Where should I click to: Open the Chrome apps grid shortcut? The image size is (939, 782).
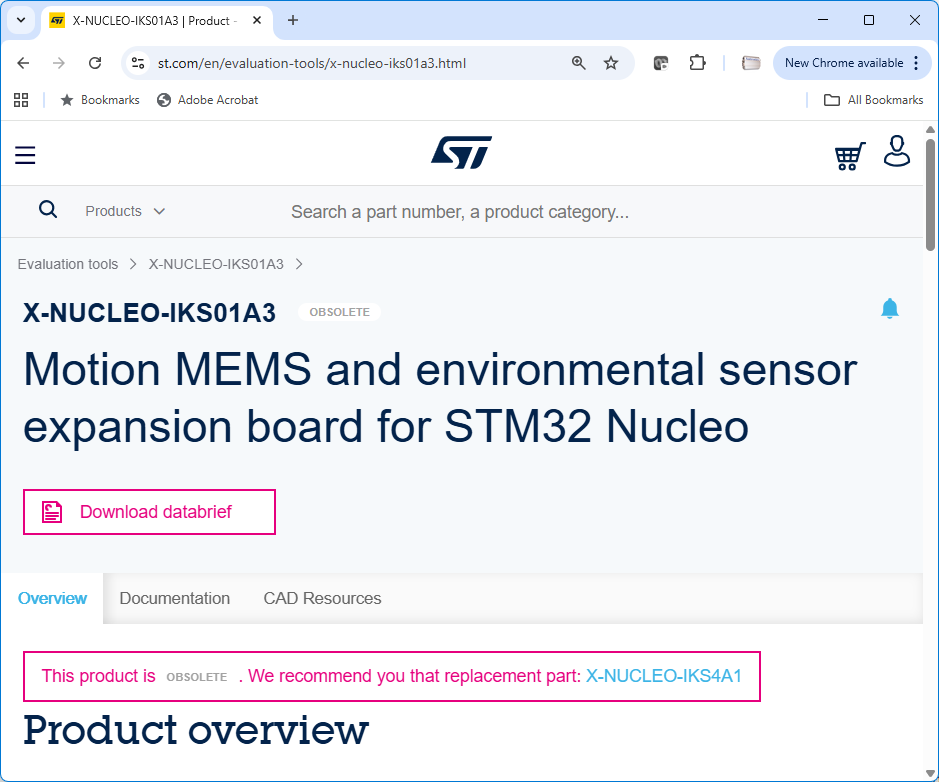click(x=21, y=100)
